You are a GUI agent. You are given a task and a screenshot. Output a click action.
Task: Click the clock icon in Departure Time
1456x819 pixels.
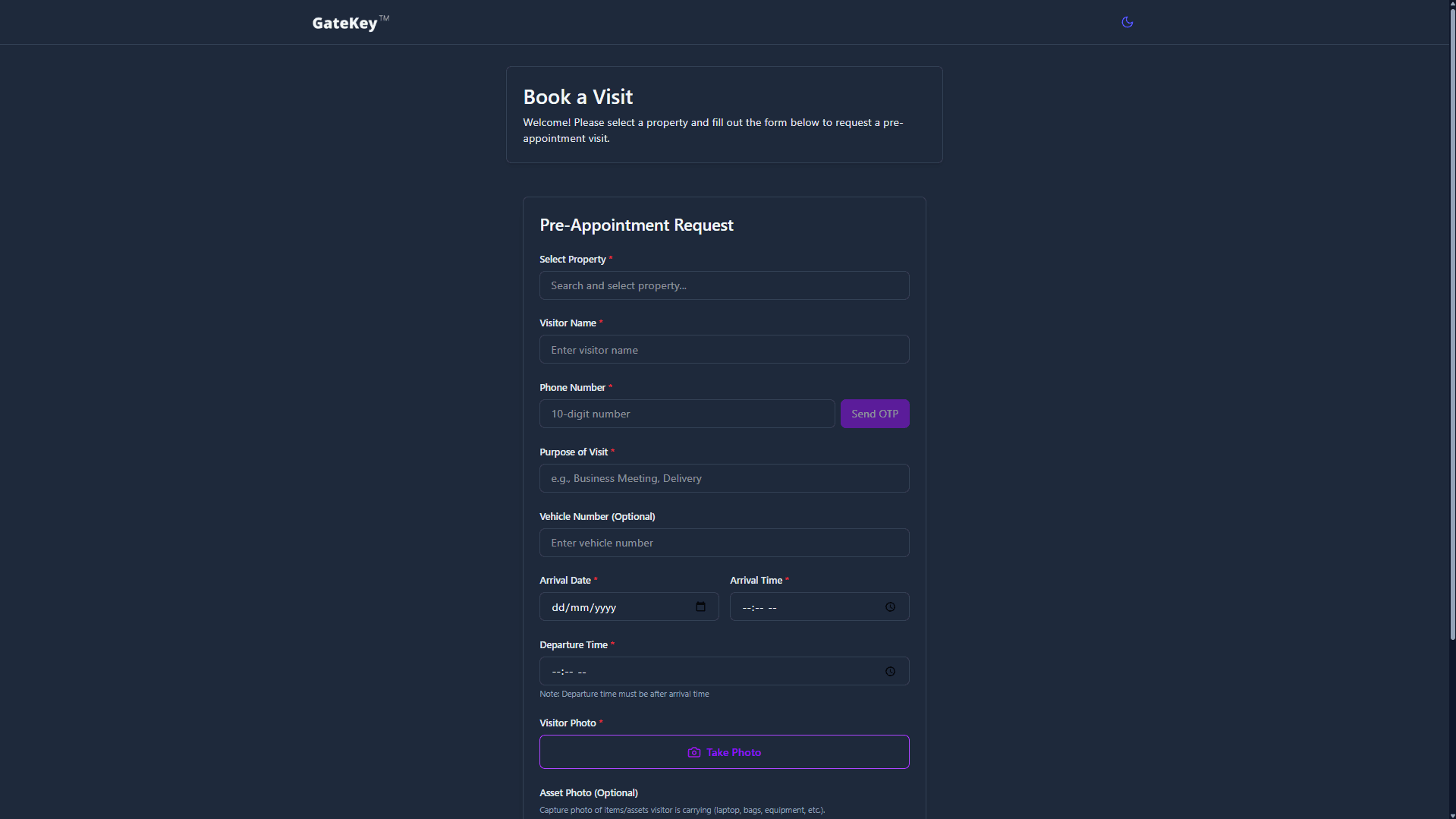click(x=890, y=672)
